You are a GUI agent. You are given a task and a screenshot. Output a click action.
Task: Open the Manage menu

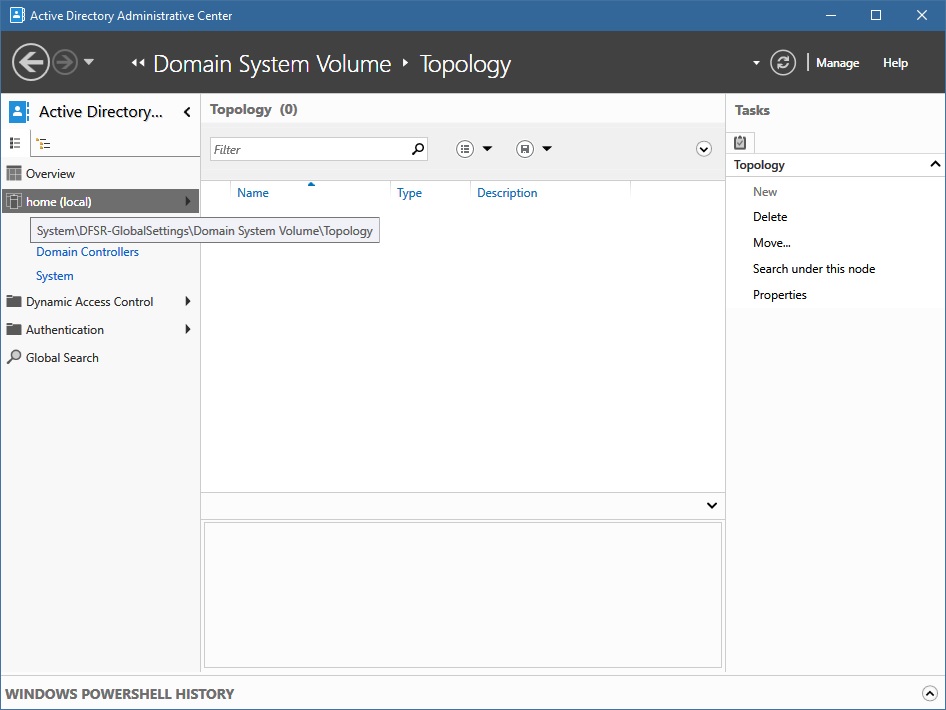837,63
